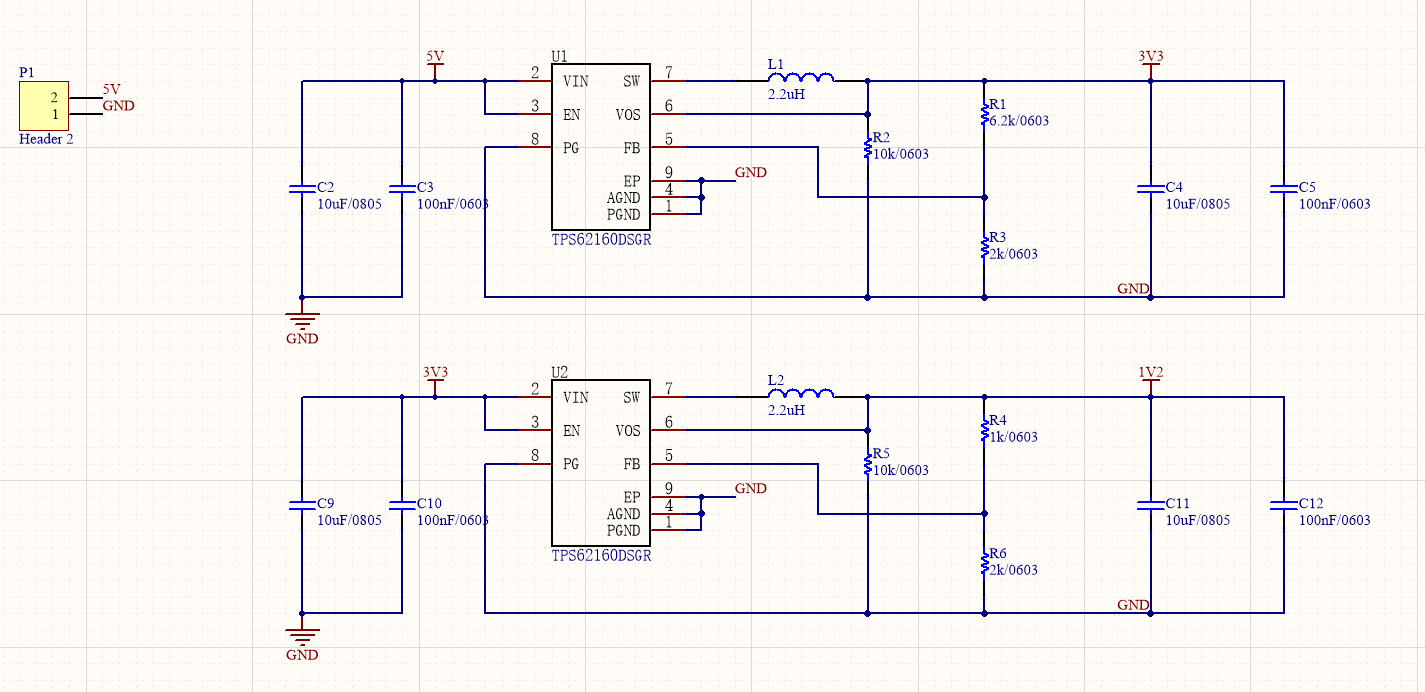Click the C12 designator text

(1311, 503)
